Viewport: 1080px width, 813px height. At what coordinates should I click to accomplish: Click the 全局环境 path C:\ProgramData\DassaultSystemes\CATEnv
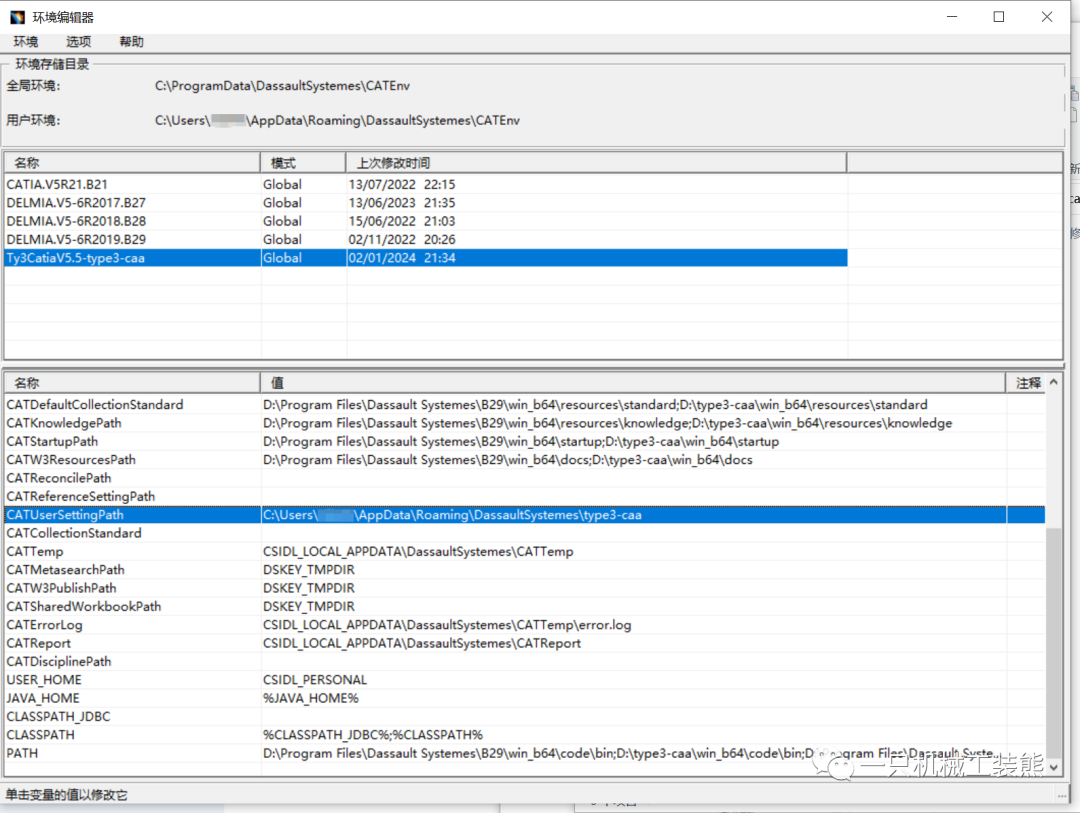(282, 85)
